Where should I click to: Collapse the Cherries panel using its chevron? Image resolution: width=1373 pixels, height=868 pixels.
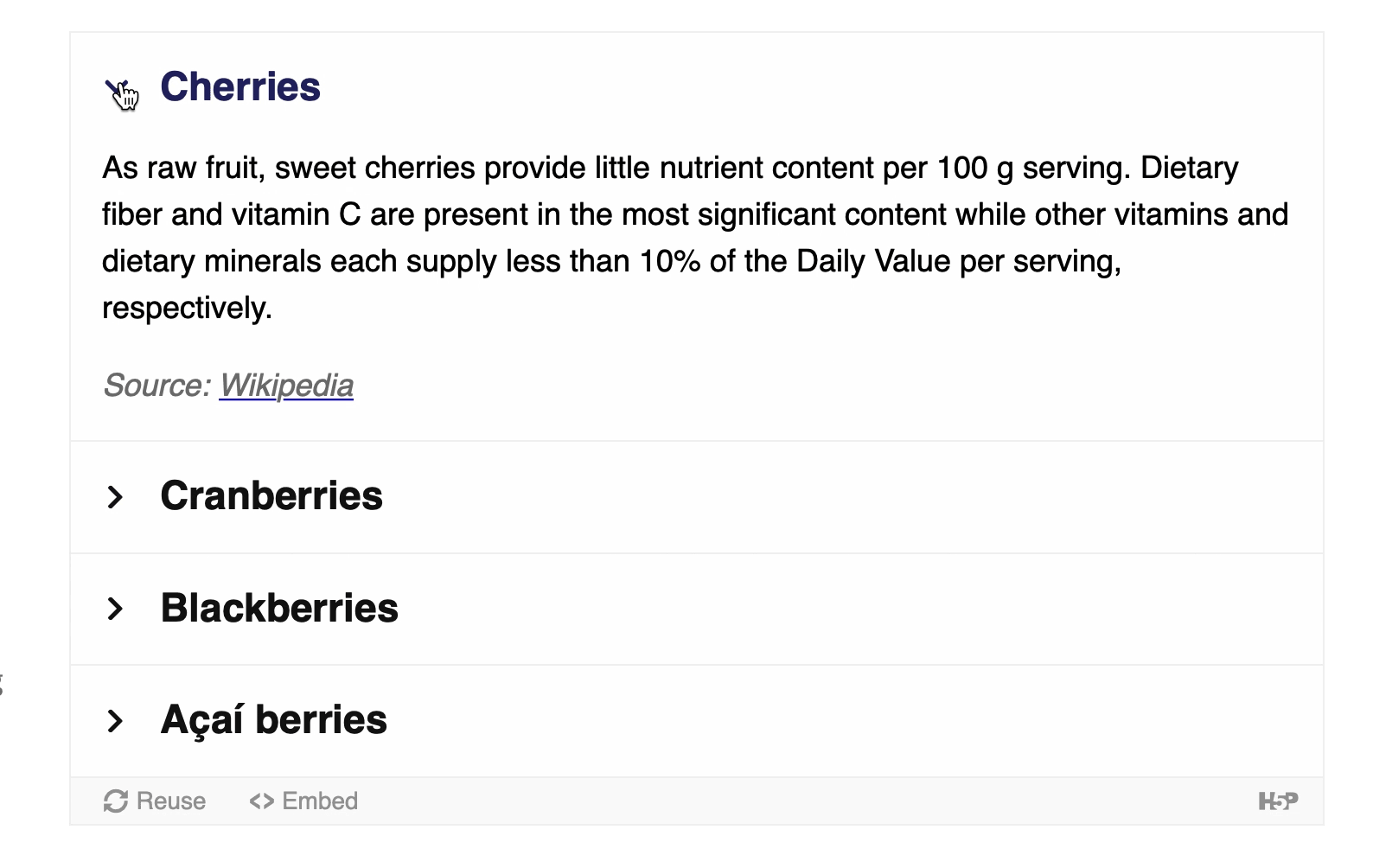(116, 88)
